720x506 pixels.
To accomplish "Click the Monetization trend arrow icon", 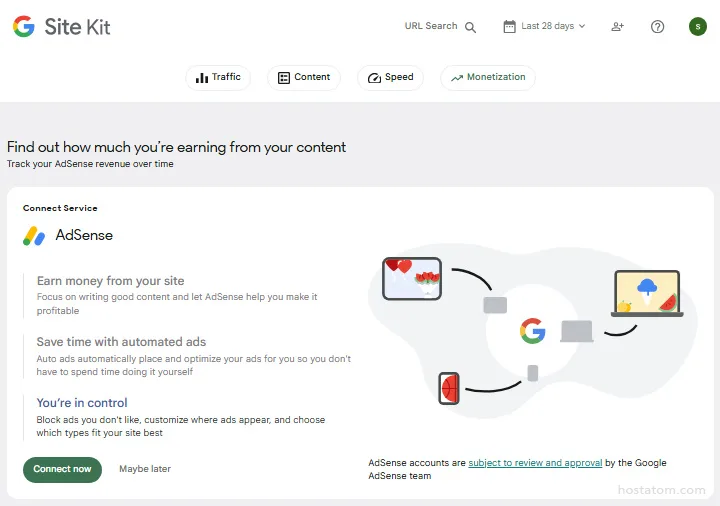I will click(x=456, y=78).
